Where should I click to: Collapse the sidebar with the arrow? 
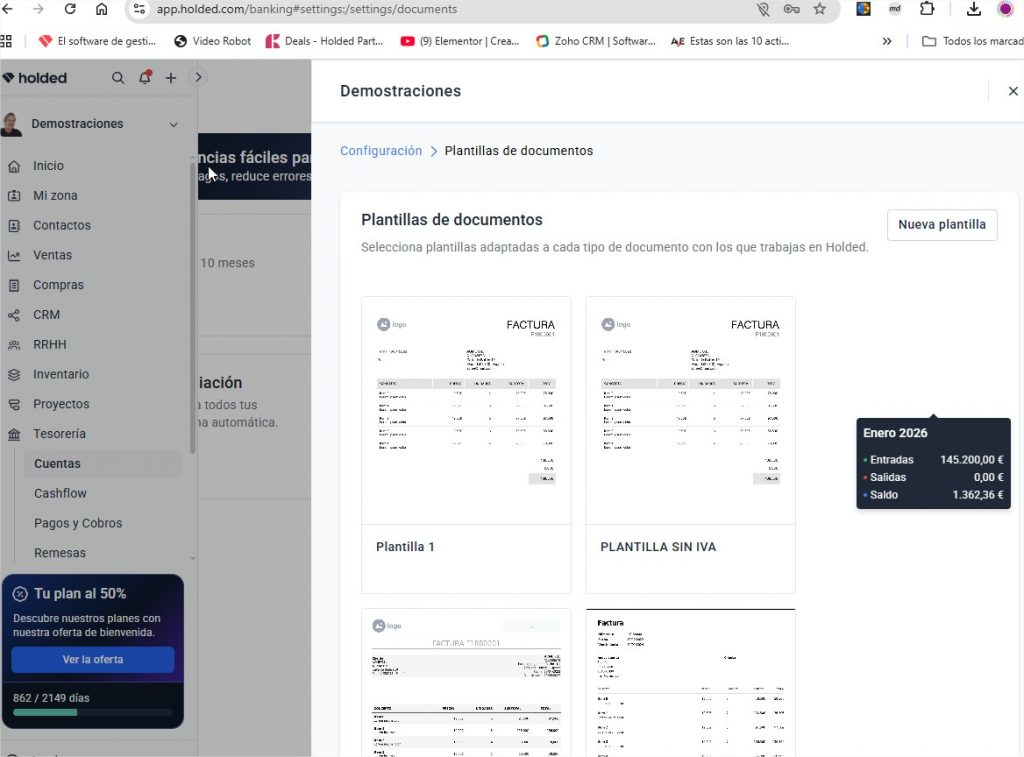[x=198, y=77]
